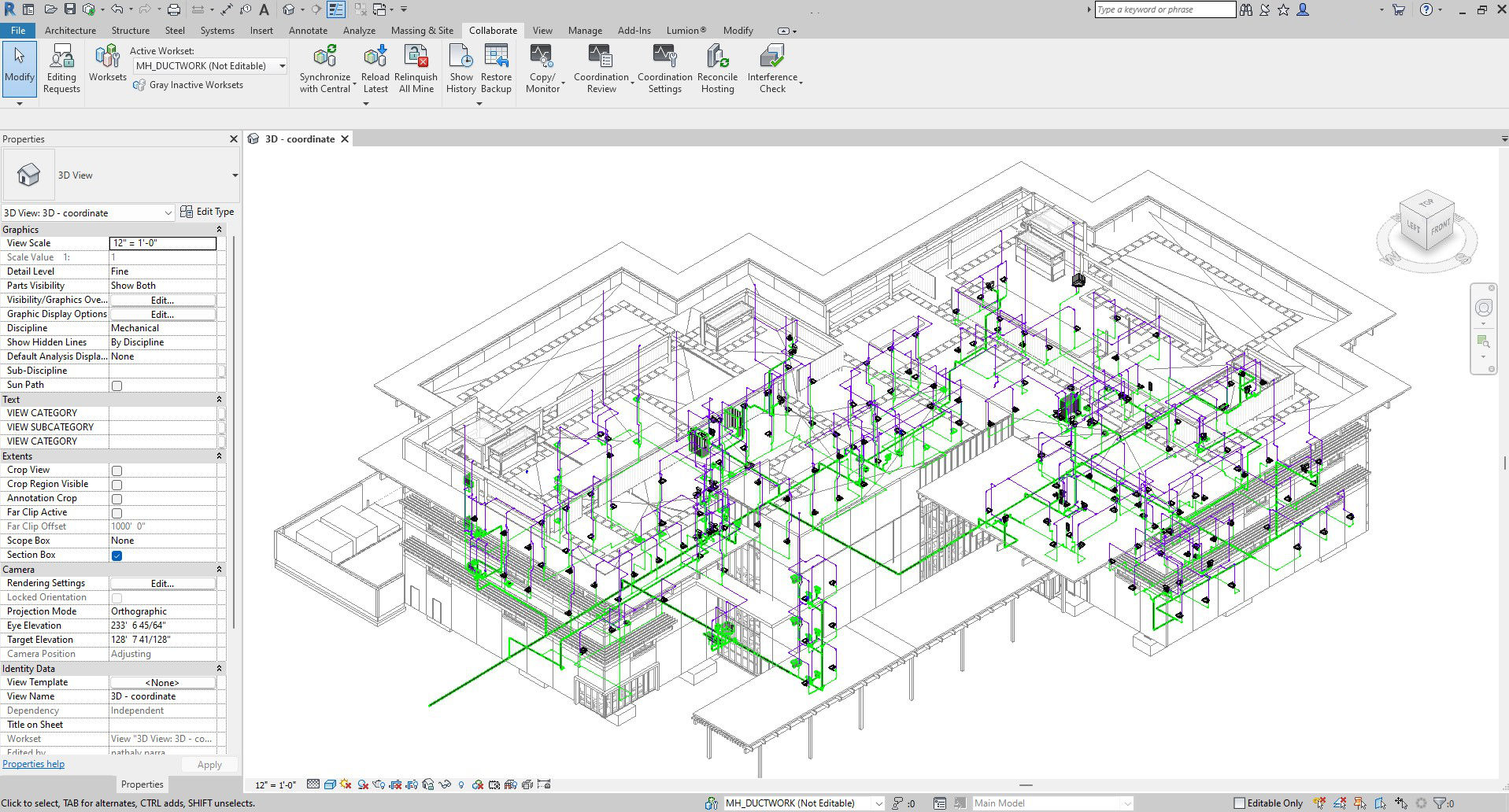Open Show History tool
1509x812 pixels.
460,57
